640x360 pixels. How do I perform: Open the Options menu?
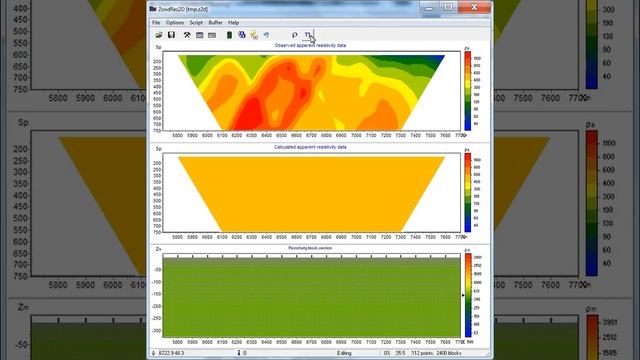click(x=175, y=23)
